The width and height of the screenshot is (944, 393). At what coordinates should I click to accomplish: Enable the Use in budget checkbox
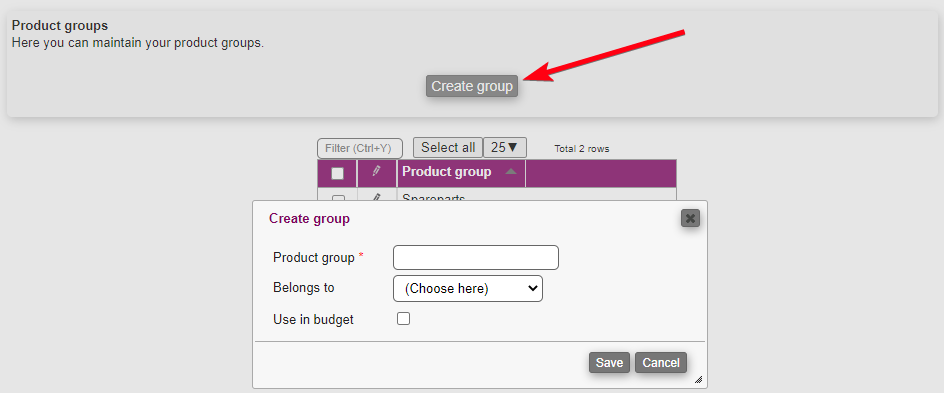(x=403, y=319)
